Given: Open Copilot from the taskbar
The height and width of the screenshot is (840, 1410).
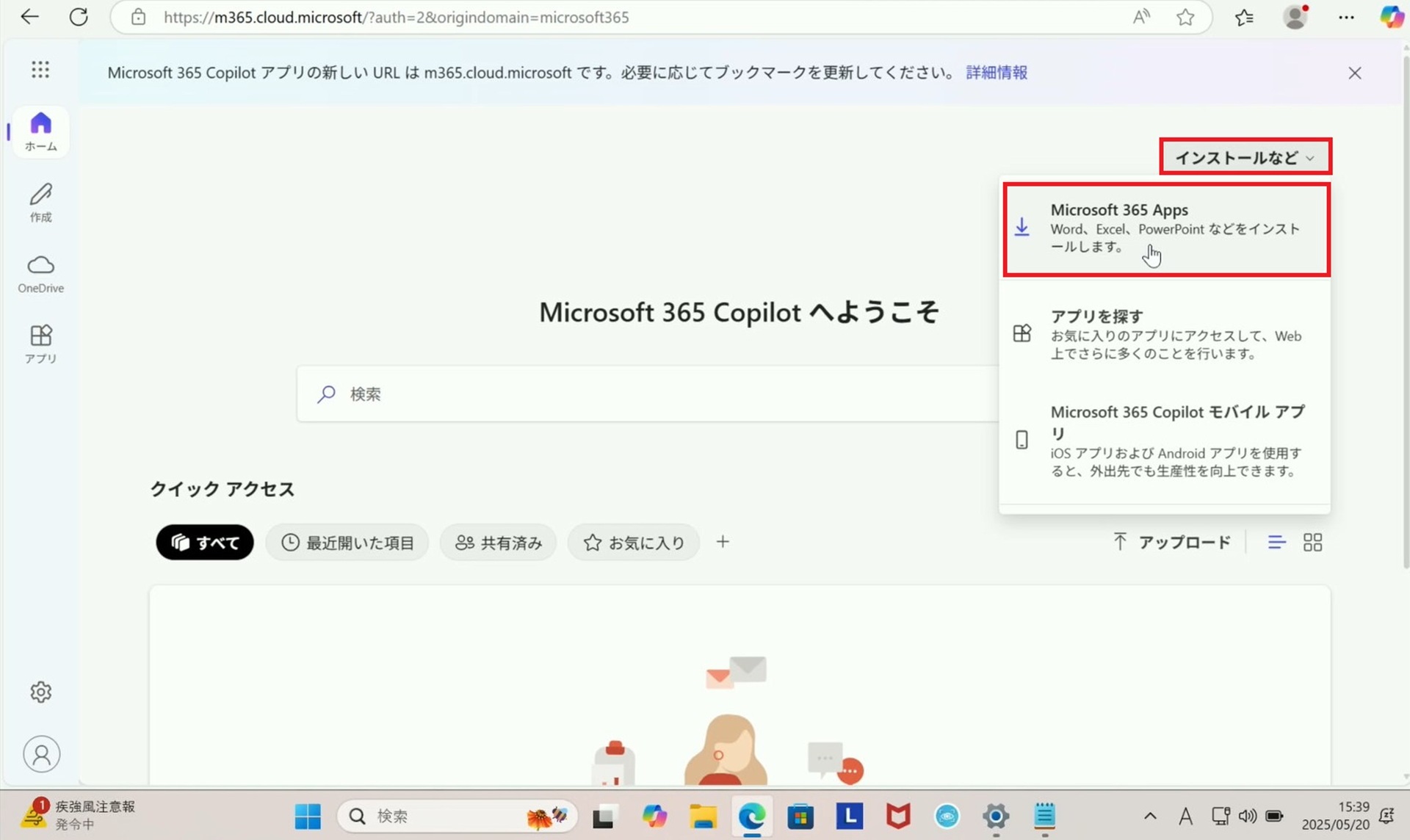Looking at the screenshot, I should [654, 816].
